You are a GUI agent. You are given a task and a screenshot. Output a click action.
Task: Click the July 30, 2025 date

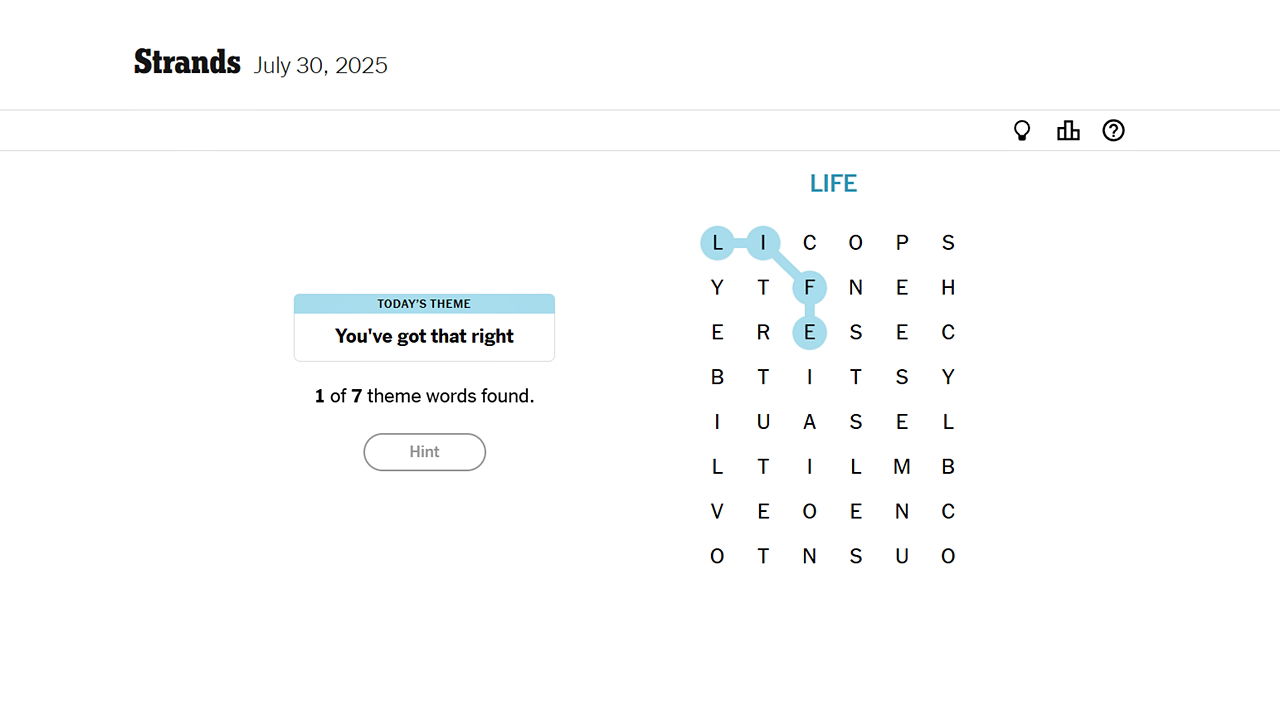point(320,66)
